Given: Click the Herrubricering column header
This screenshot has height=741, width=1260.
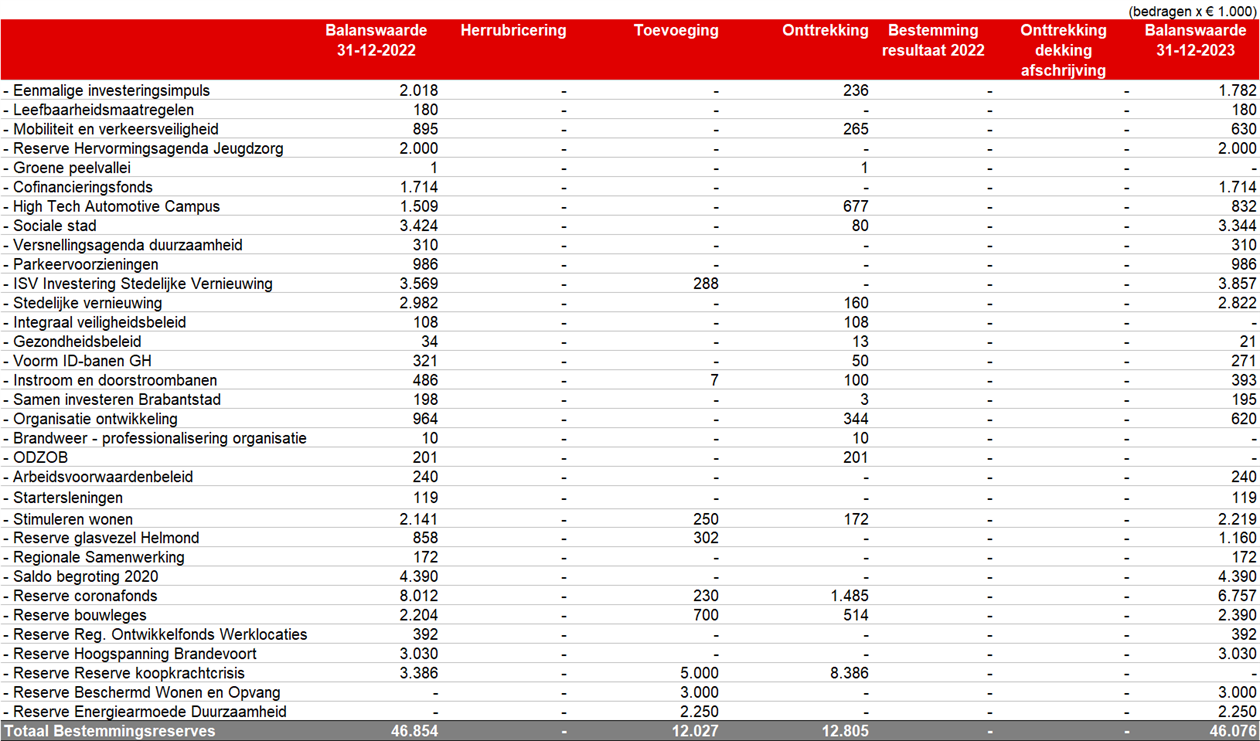Looking at the screenshot, I should pos(513,31).
